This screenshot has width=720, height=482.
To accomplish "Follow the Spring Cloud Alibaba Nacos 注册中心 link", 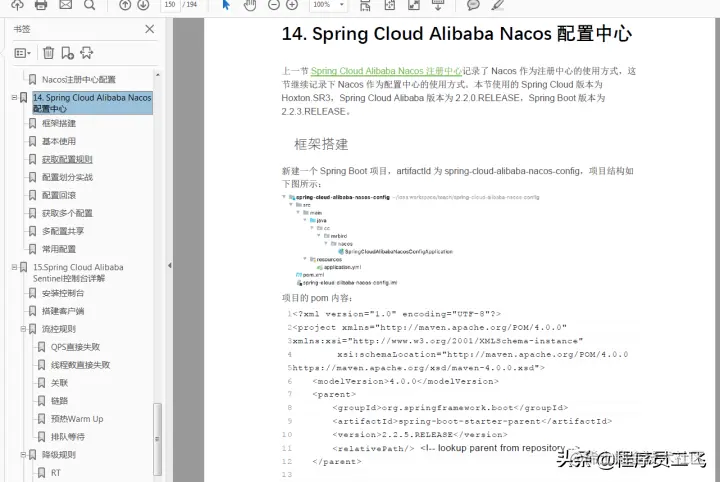I will pyautogui.click(x=386, y=71).
